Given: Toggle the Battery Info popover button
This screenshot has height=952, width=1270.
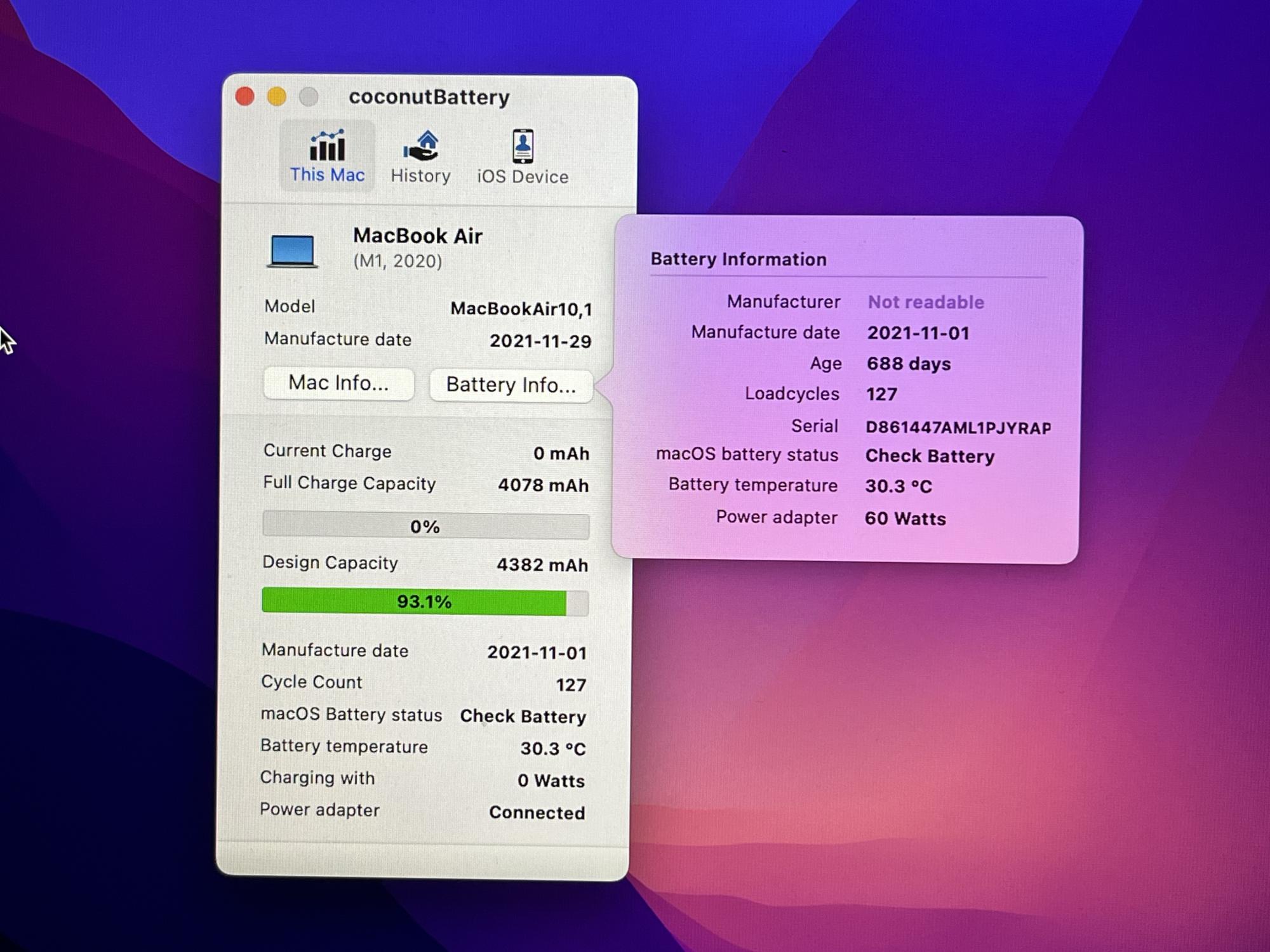Looking at the screenshot, I should tap(511, 385).
